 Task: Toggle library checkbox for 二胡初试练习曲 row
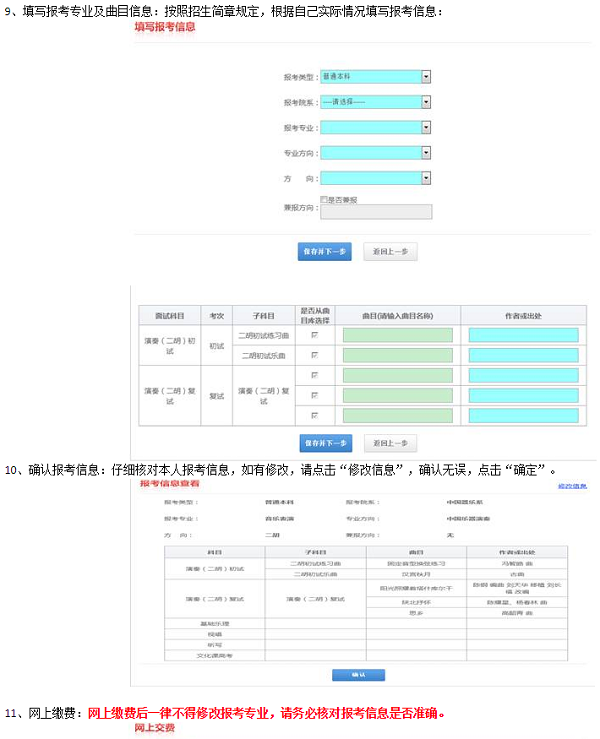point(314,335)
